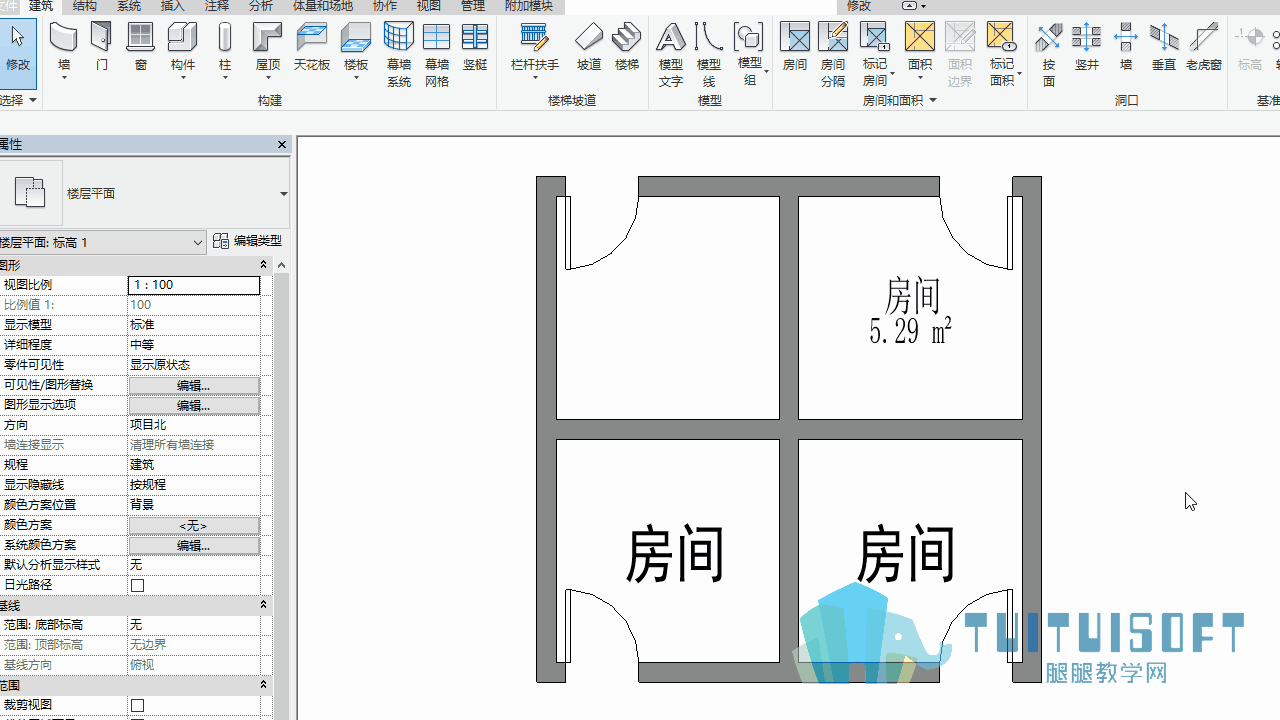
Task: Select the 楼梯 (Stair) tool
Action: 627,49
